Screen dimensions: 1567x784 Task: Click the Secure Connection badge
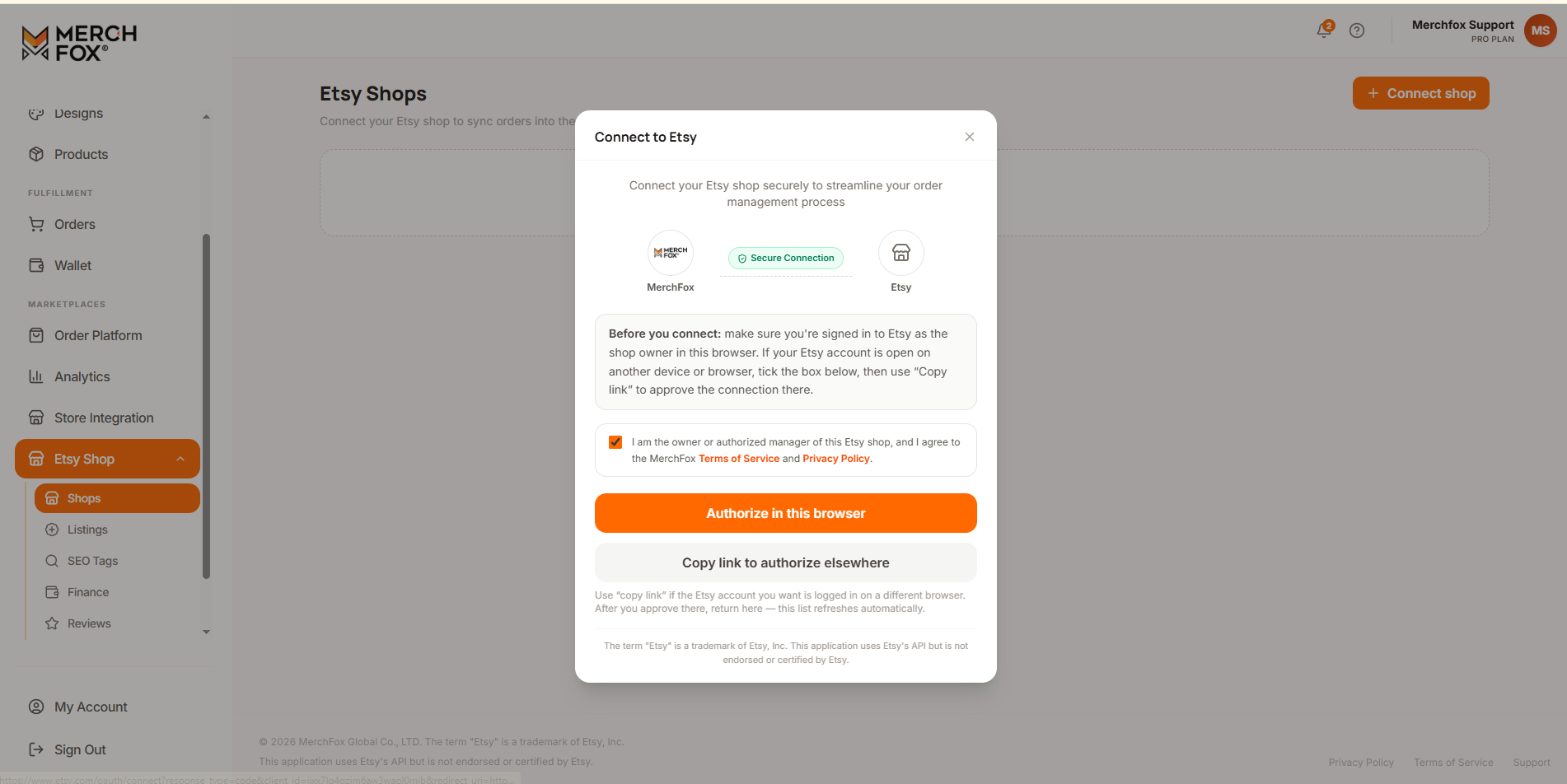(x=786, y=258)
